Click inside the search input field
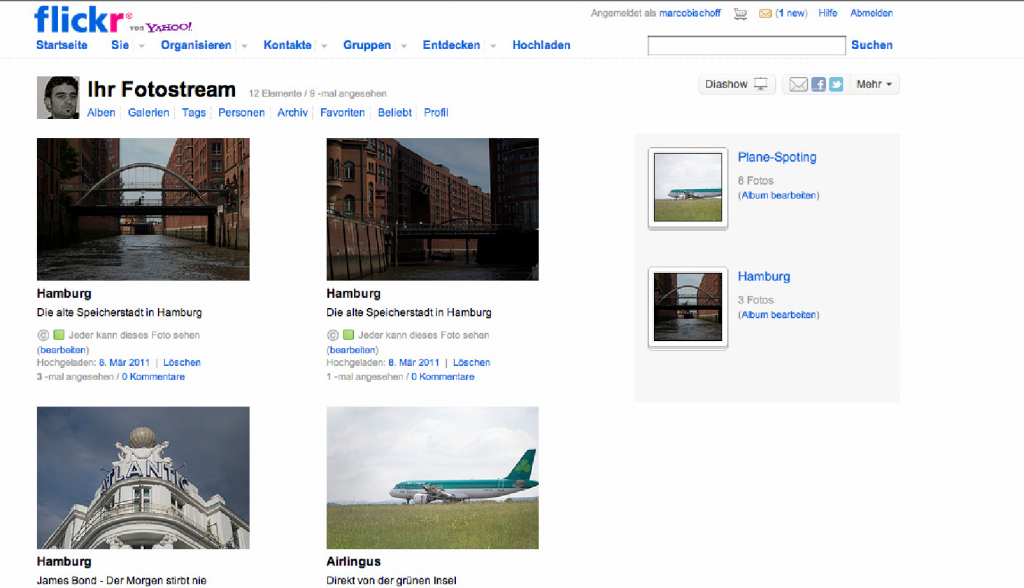Screen dimensions: 1024x588 coord(745,44)
